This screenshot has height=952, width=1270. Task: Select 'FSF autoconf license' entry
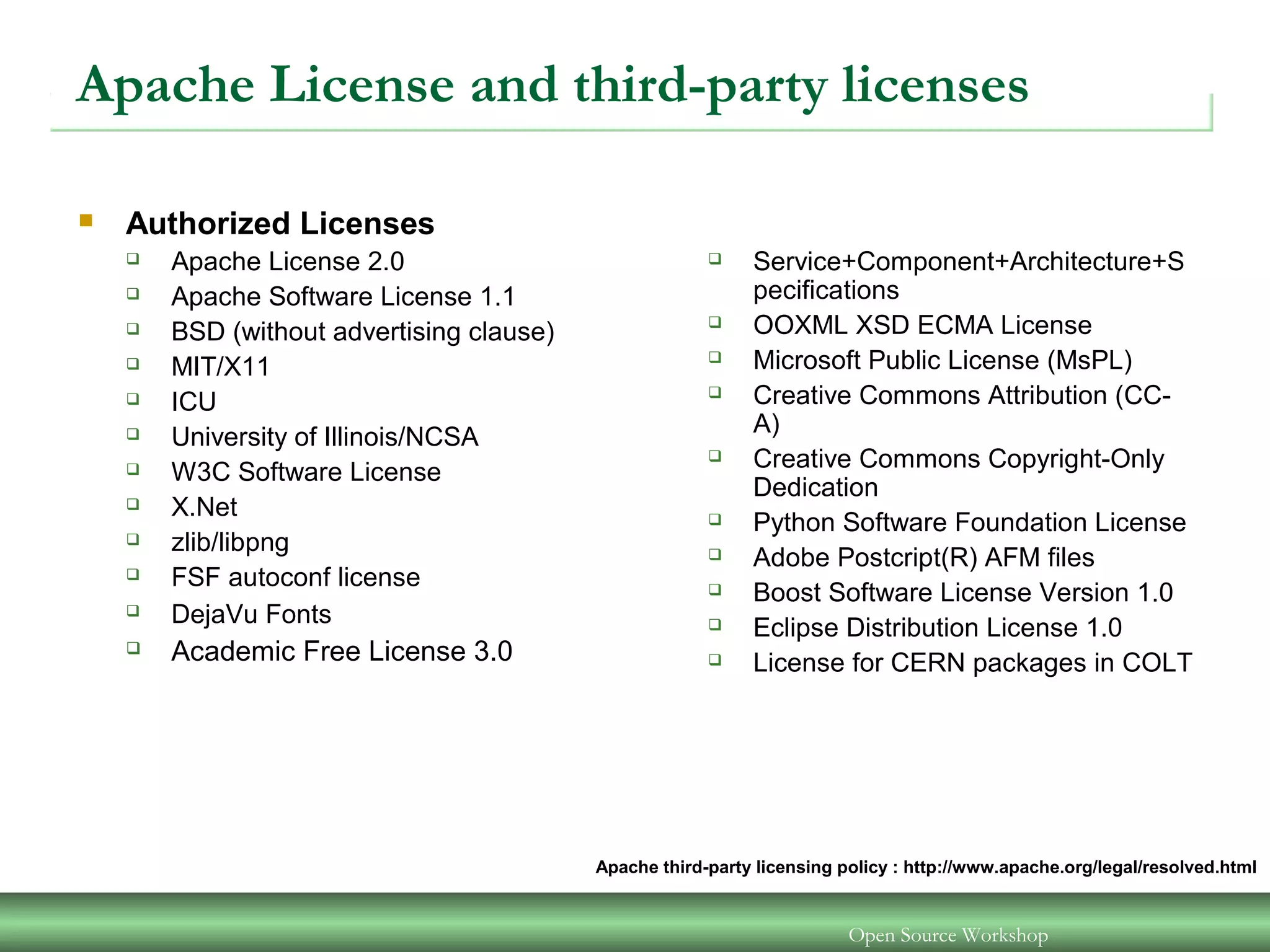point(296,578)
